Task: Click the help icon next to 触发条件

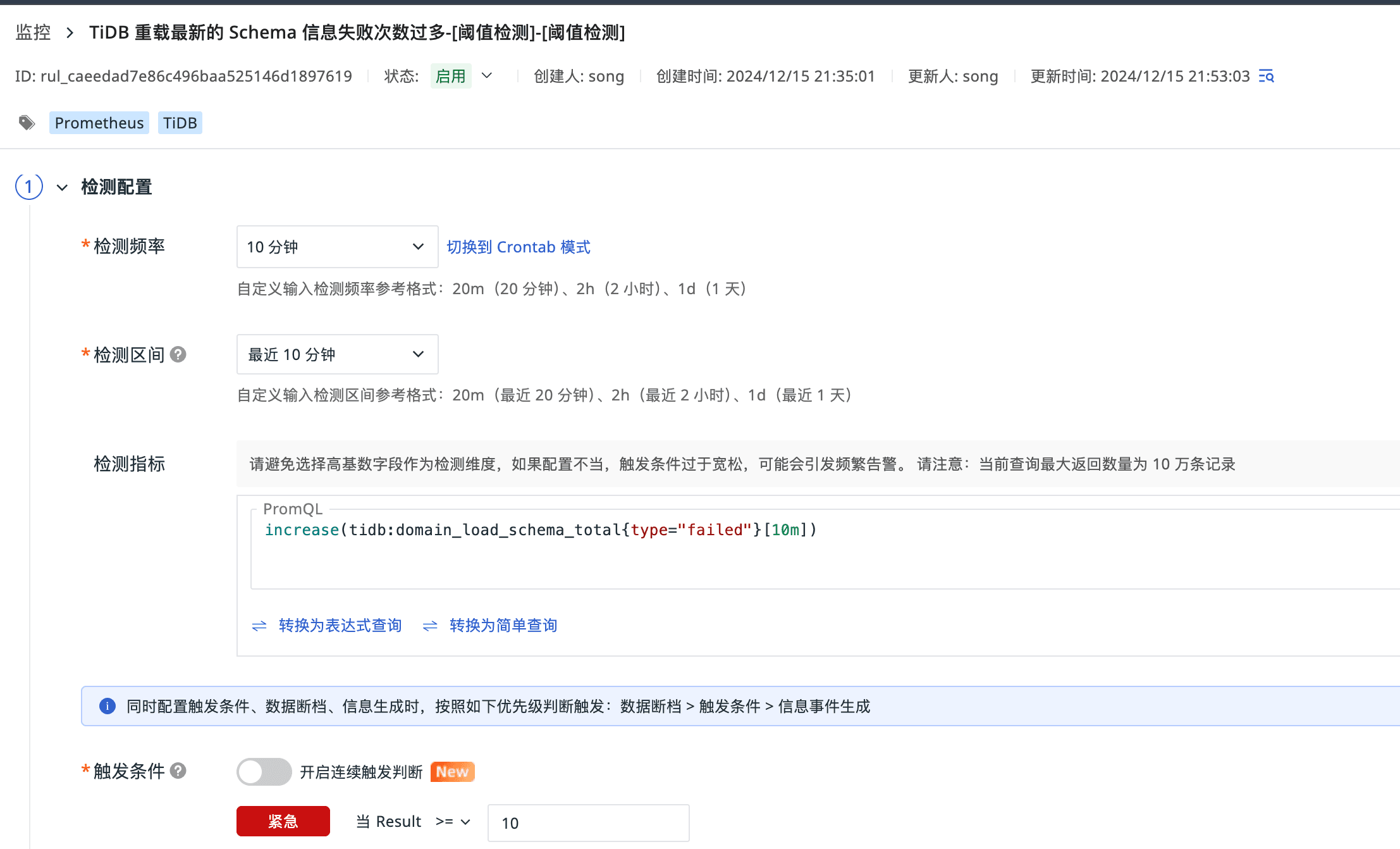Action: pyautogui.click(x=178, y=771)
